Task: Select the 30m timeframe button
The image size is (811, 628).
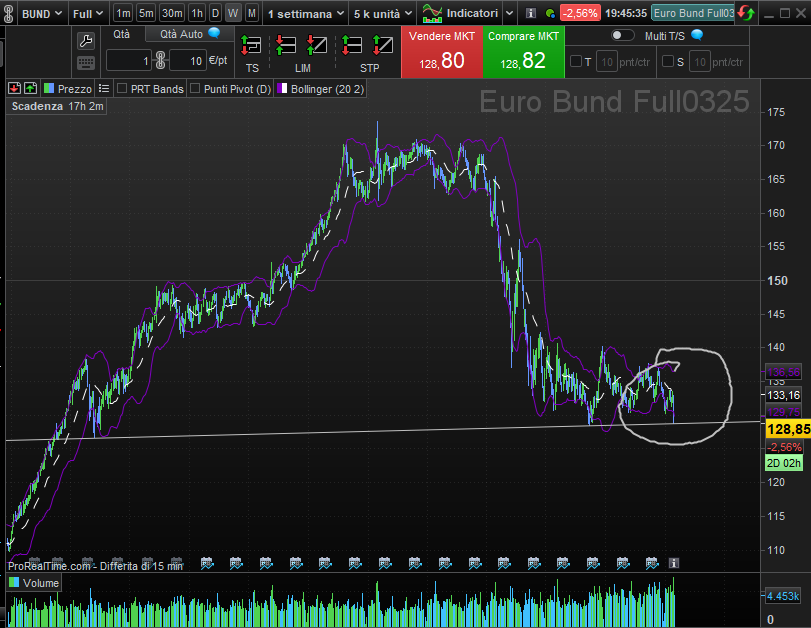Action: [172, 14]
